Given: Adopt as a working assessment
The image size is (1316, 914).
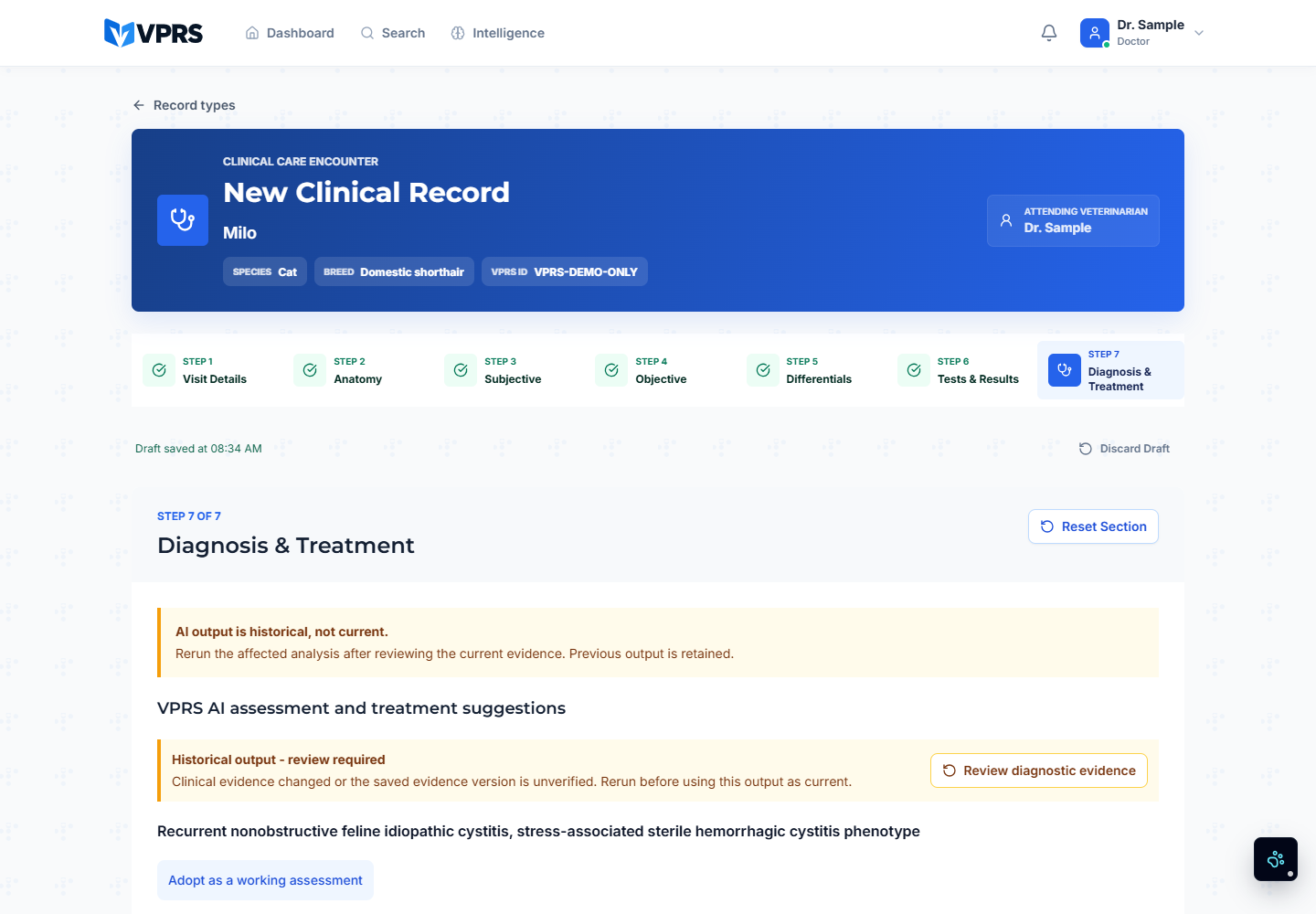Looking at the screenshot, I should [x=265, y=880].
